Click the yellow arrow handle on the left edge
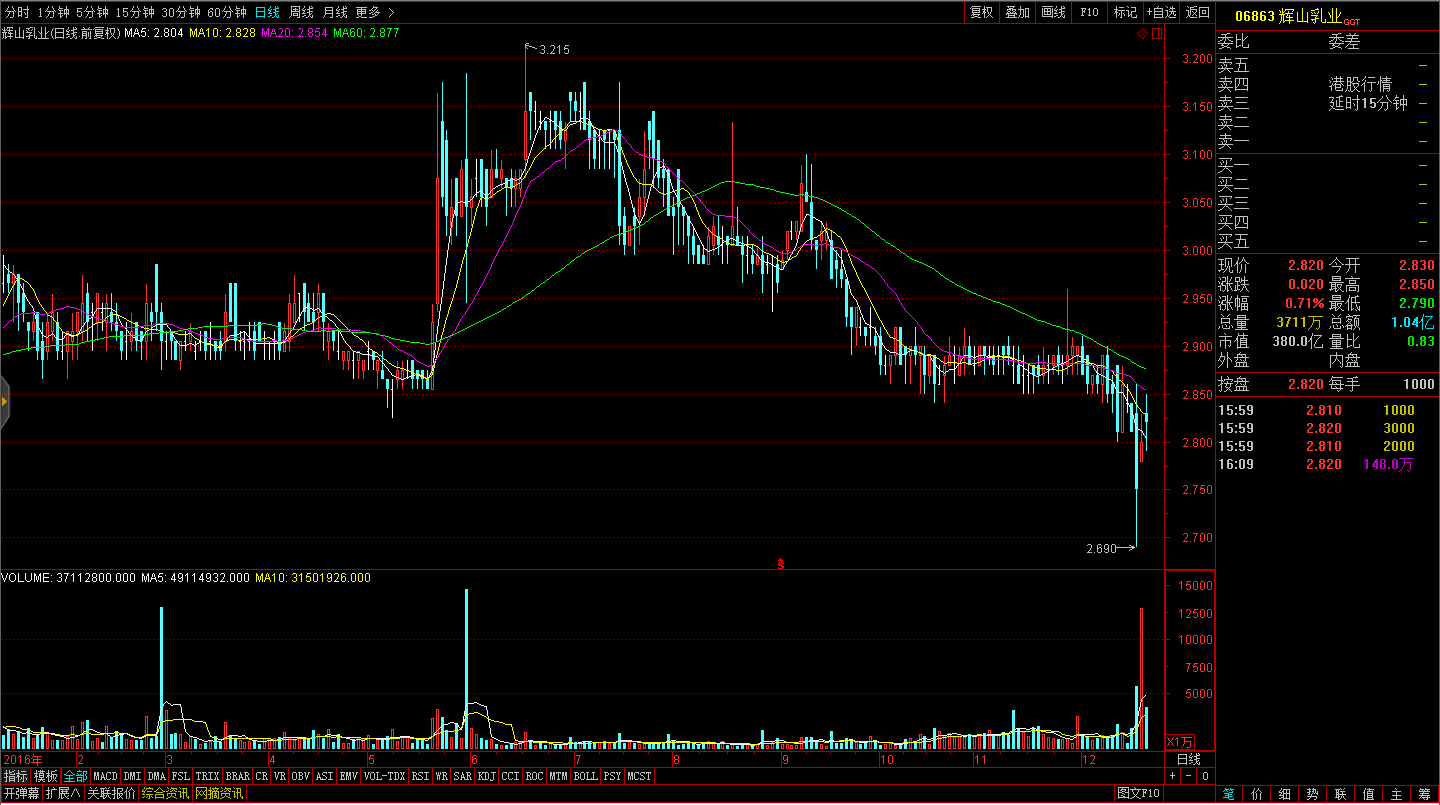The height and width of the screenshot is (805, 1440). coord(4,401)
